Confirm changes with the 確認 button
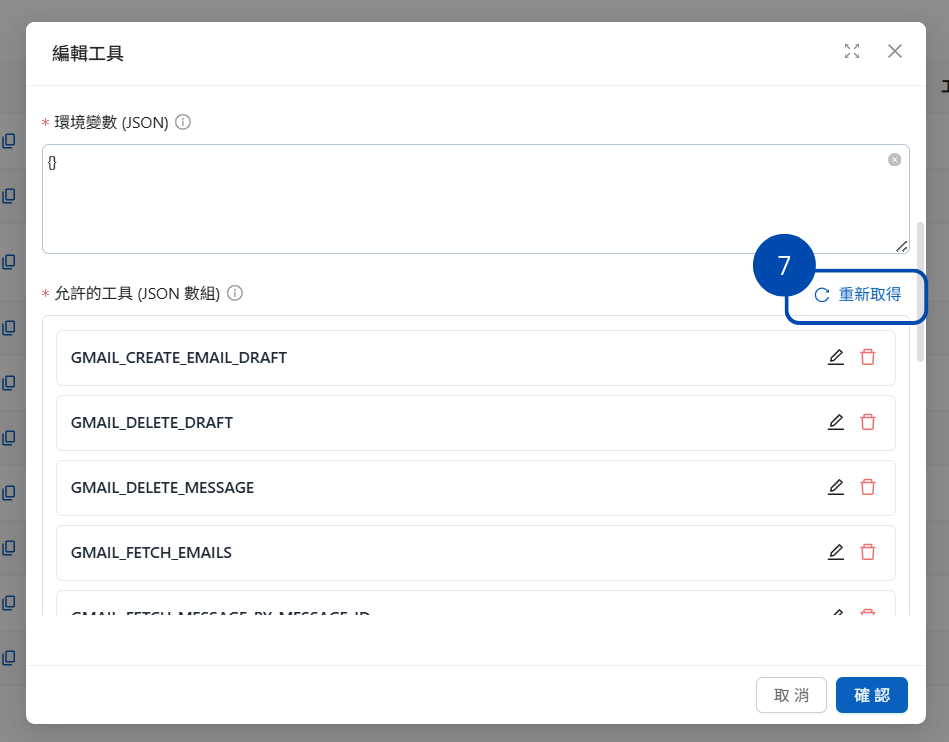949x742 pixels. 871,695
